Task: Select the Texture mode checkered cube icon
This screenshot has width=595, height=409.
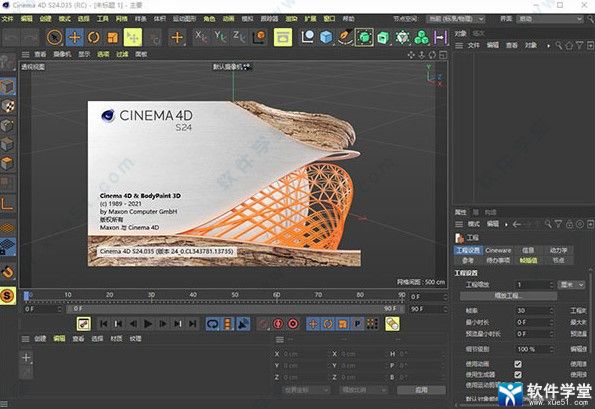Action: tap(8, 106)
